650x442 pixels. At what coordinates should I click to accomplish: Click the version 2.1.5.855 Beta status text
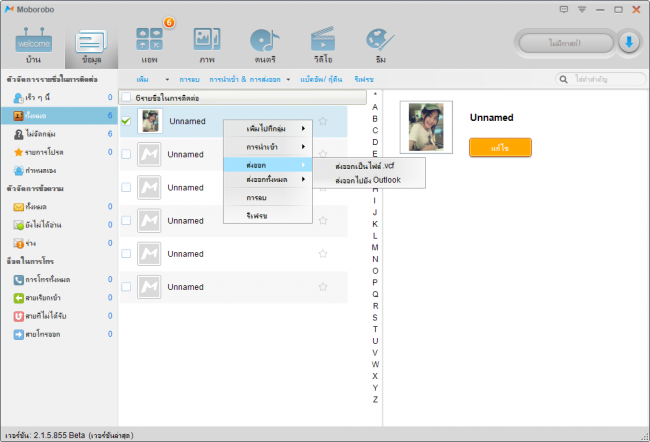[x=70, y=435]
